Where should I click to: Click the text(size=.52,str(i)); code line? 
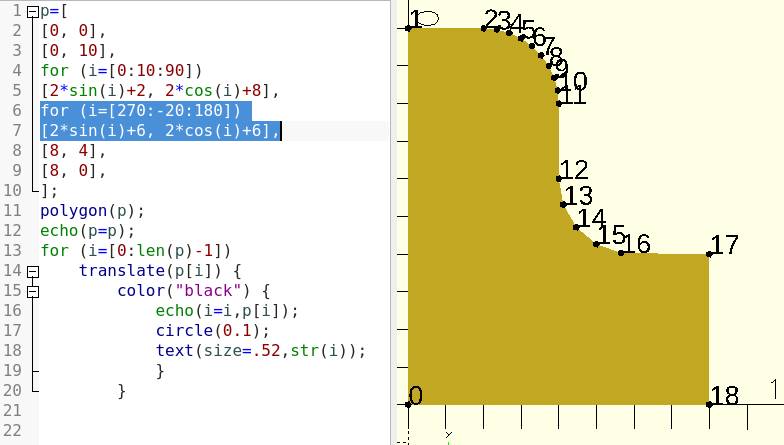click(260, 351)
